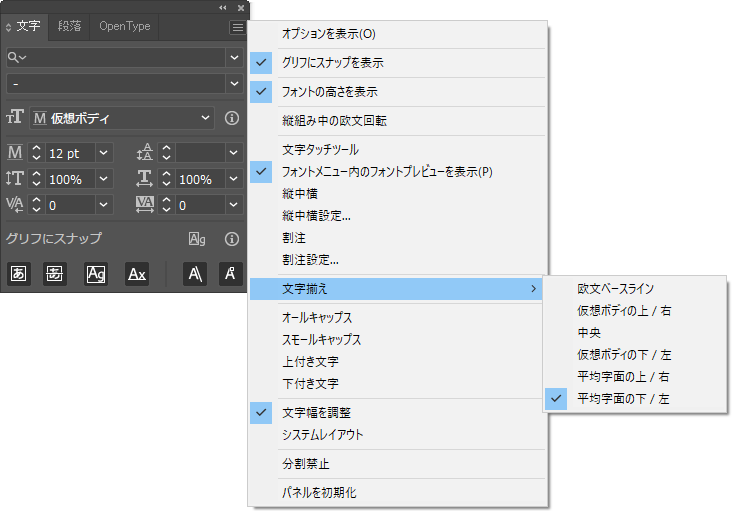Image resolution: width=732 pixels, height=511 pixels.
Task: Click the first snap-to-glyph あ button
Action: 19,273
